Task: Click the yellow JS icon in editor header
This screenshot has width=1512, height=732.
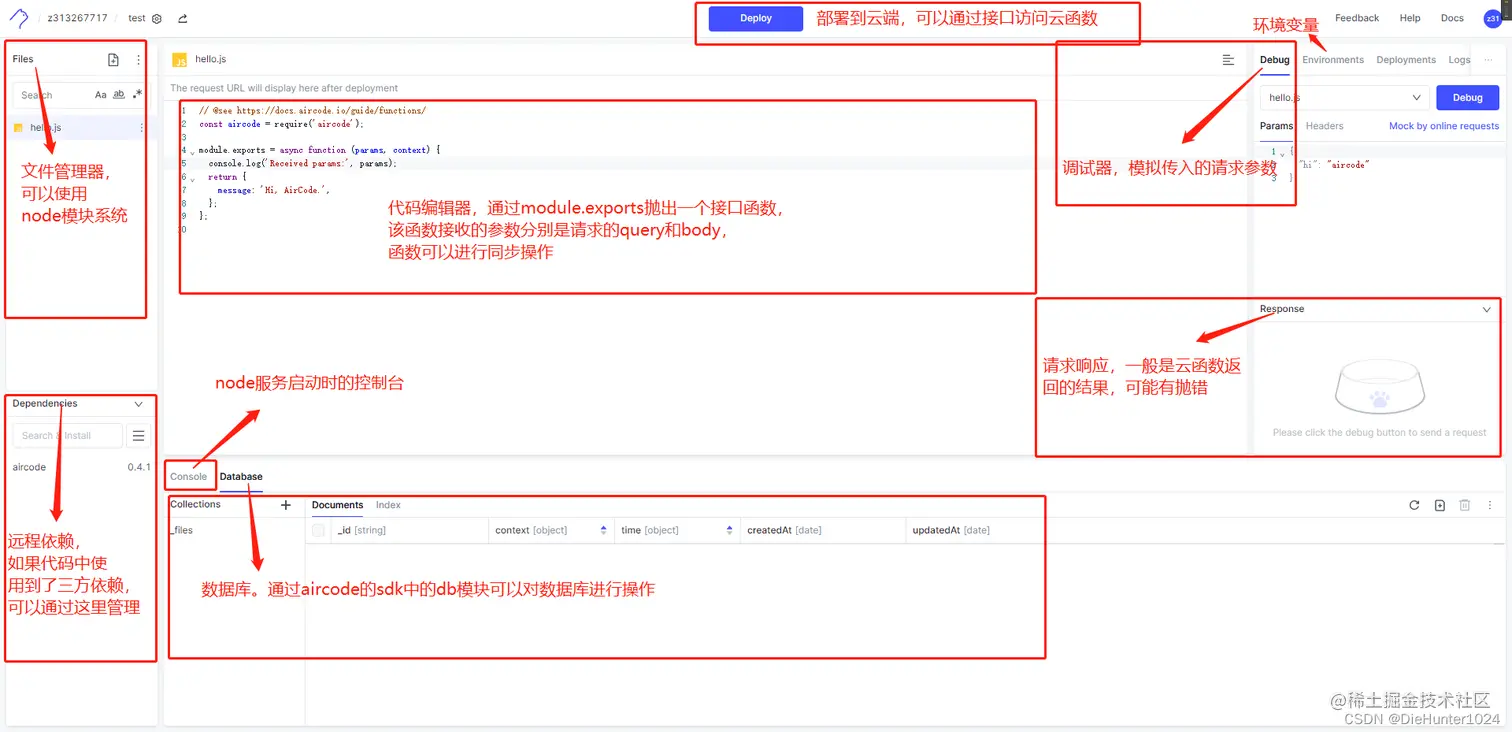Action: 180,60
